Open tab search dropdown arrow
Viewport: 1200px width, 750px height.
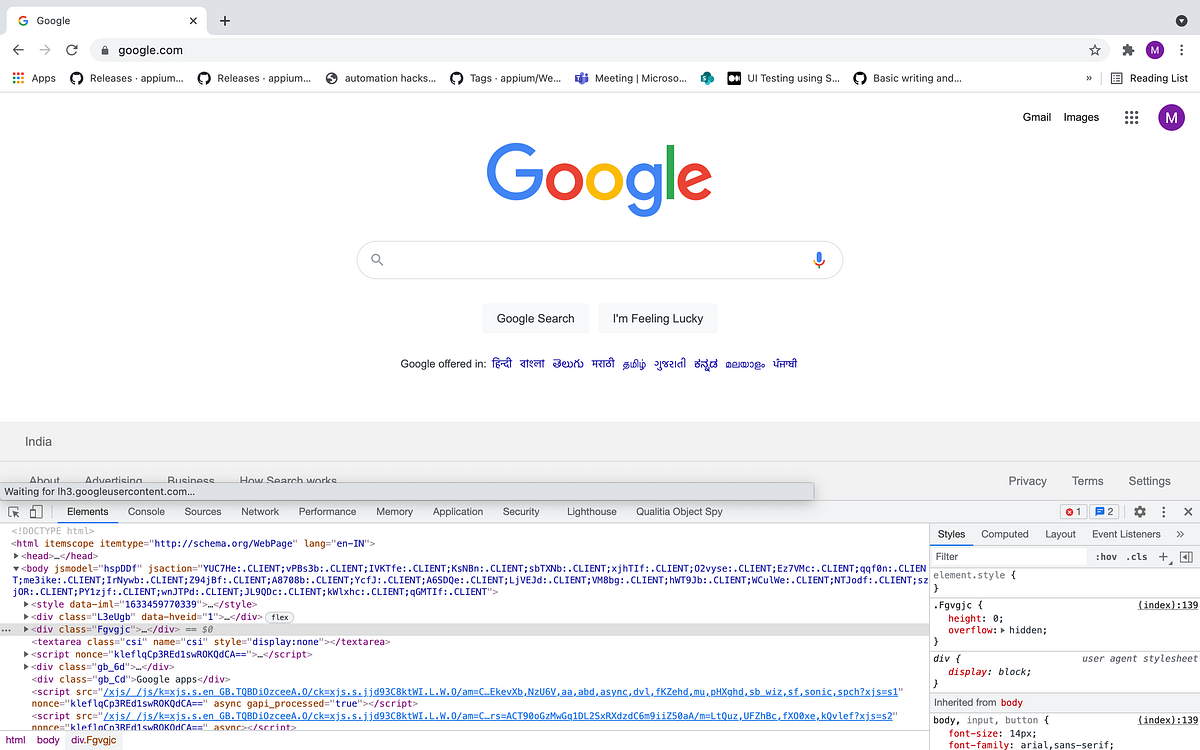tap(1181, 20)
